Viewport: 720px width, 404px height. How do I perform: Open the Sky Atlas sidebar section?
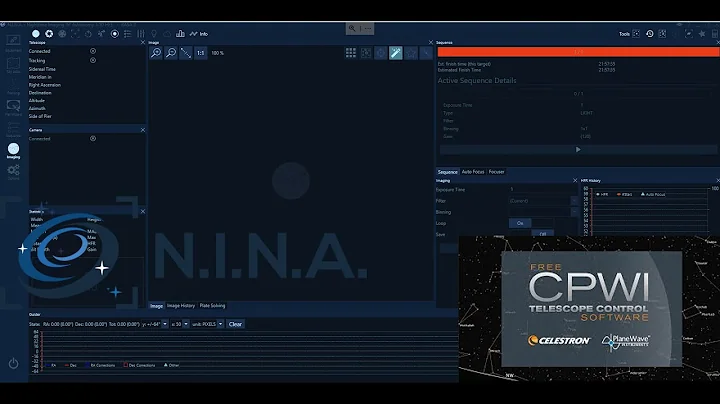tap(13, 65)
